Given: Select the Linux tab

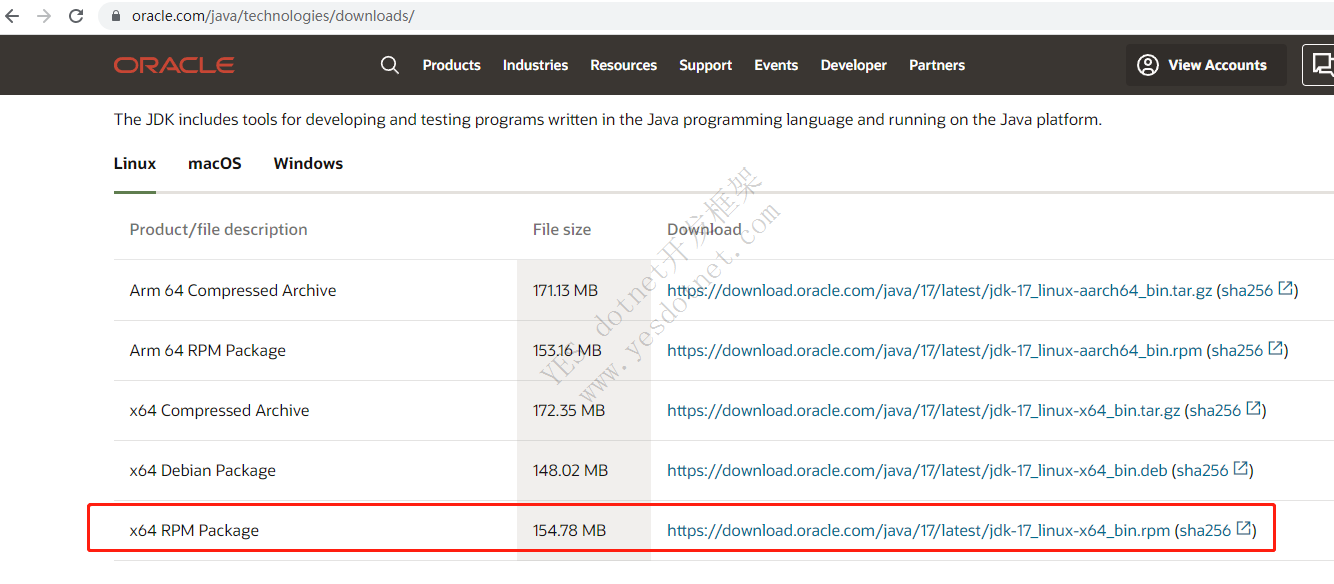Looking at the screenshot, I should point(135,163).
